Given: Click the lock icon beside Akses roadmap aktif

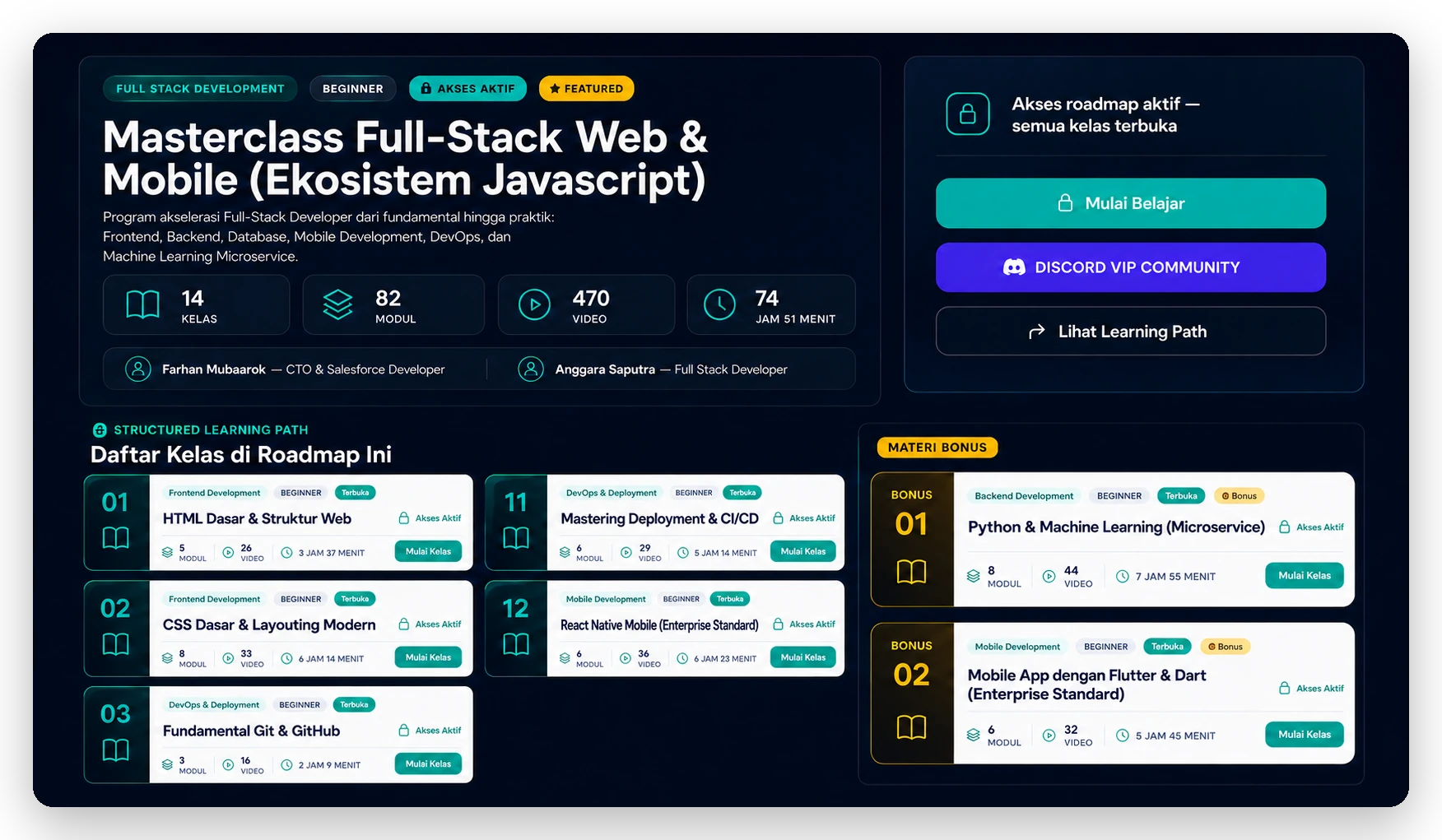Looking at the screenshot, I should coord(967,114).
